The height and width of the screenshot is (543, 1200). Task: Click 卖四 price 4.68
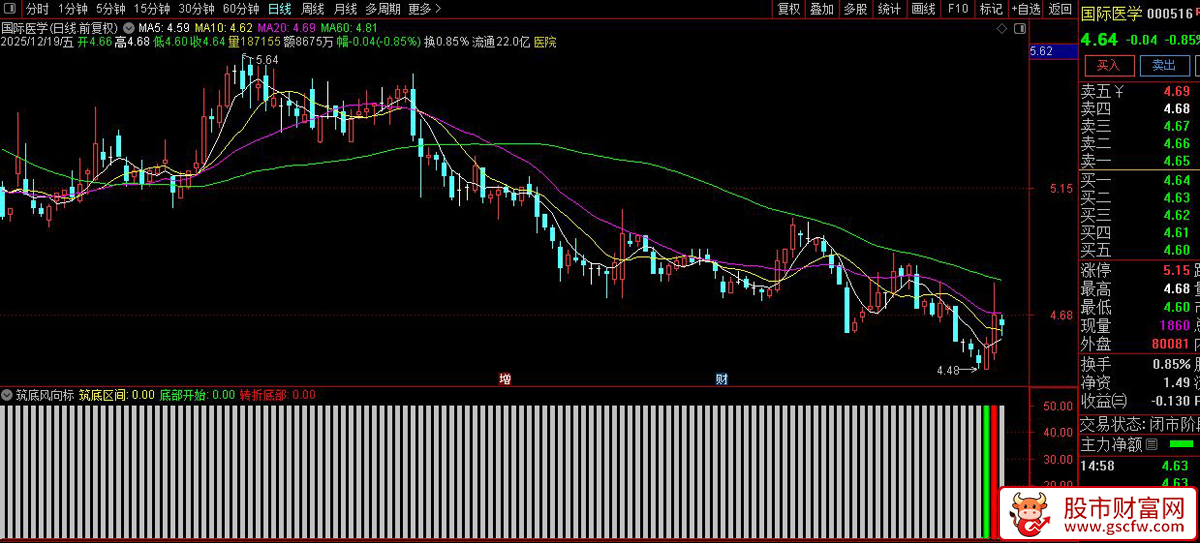click(1176, 109)
